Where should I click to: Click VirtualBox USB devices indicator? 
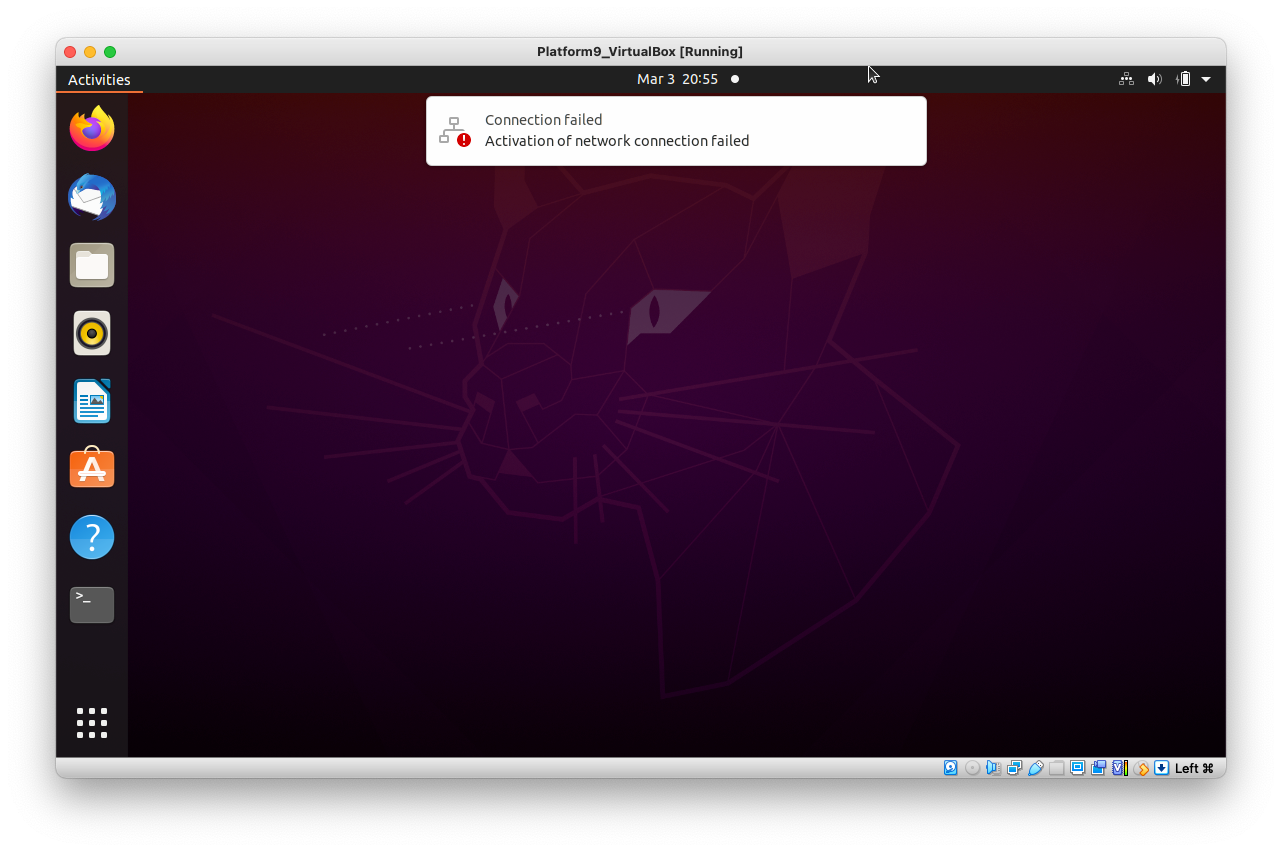click(1036, 768)
